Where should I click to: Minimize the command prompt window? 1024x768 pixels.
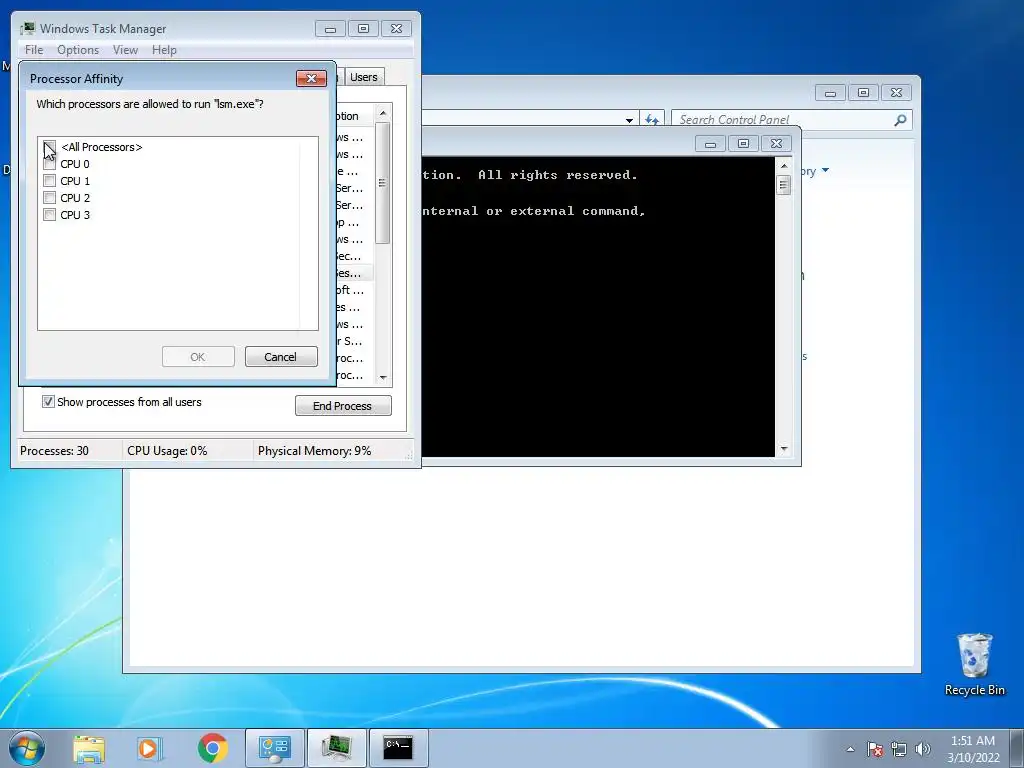[x=710, y=144]
